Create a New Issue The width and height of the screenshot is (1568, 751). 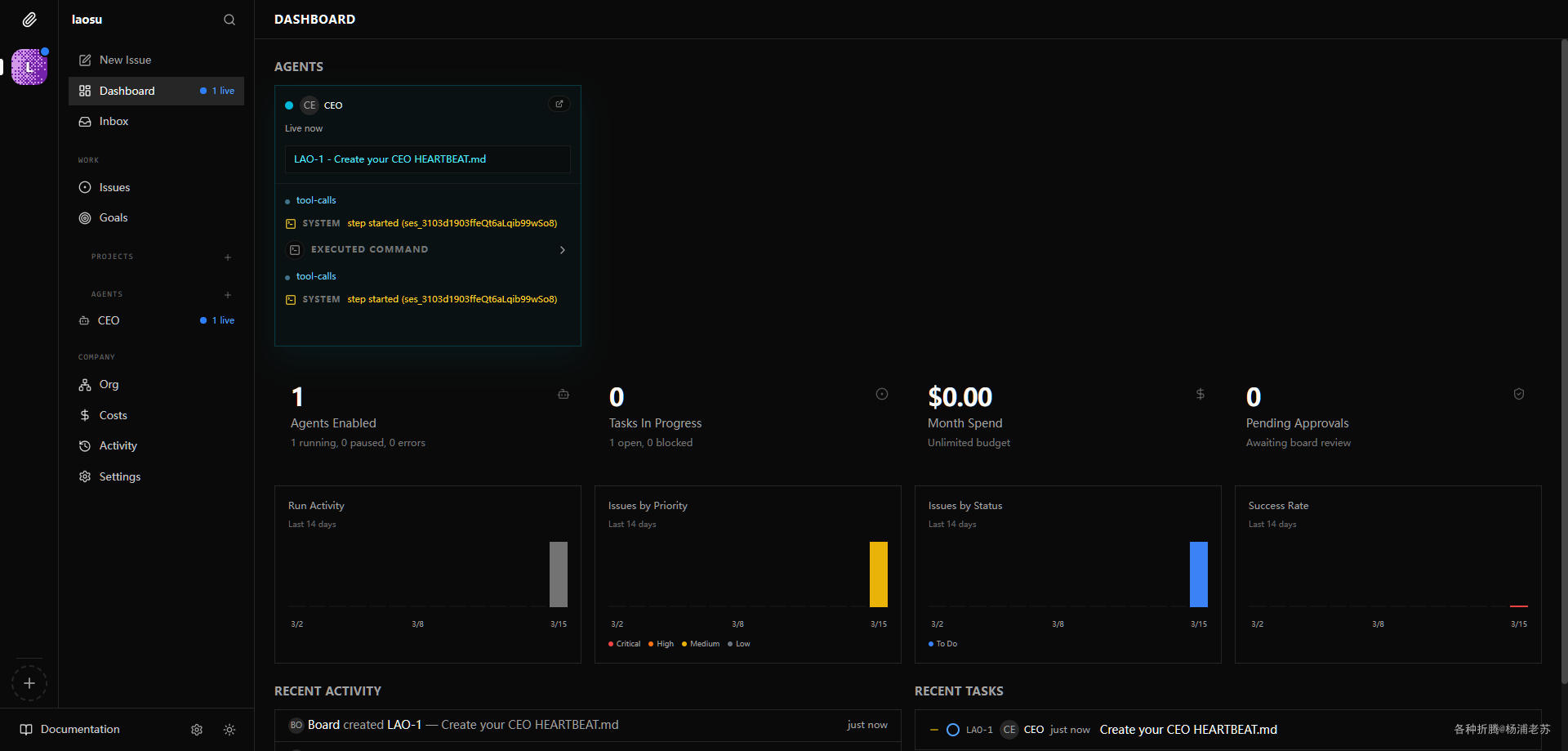157,60
